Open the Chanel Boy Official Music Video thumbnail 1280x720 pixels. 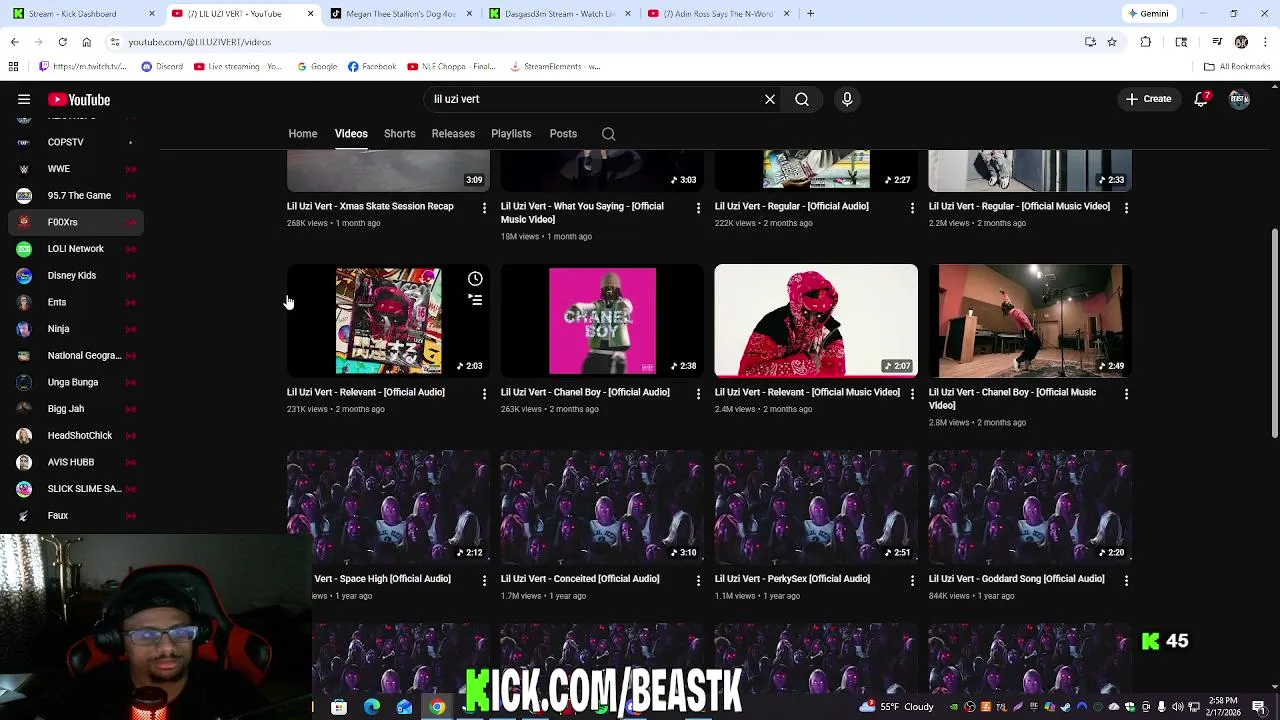click(x=1030, y=320)
